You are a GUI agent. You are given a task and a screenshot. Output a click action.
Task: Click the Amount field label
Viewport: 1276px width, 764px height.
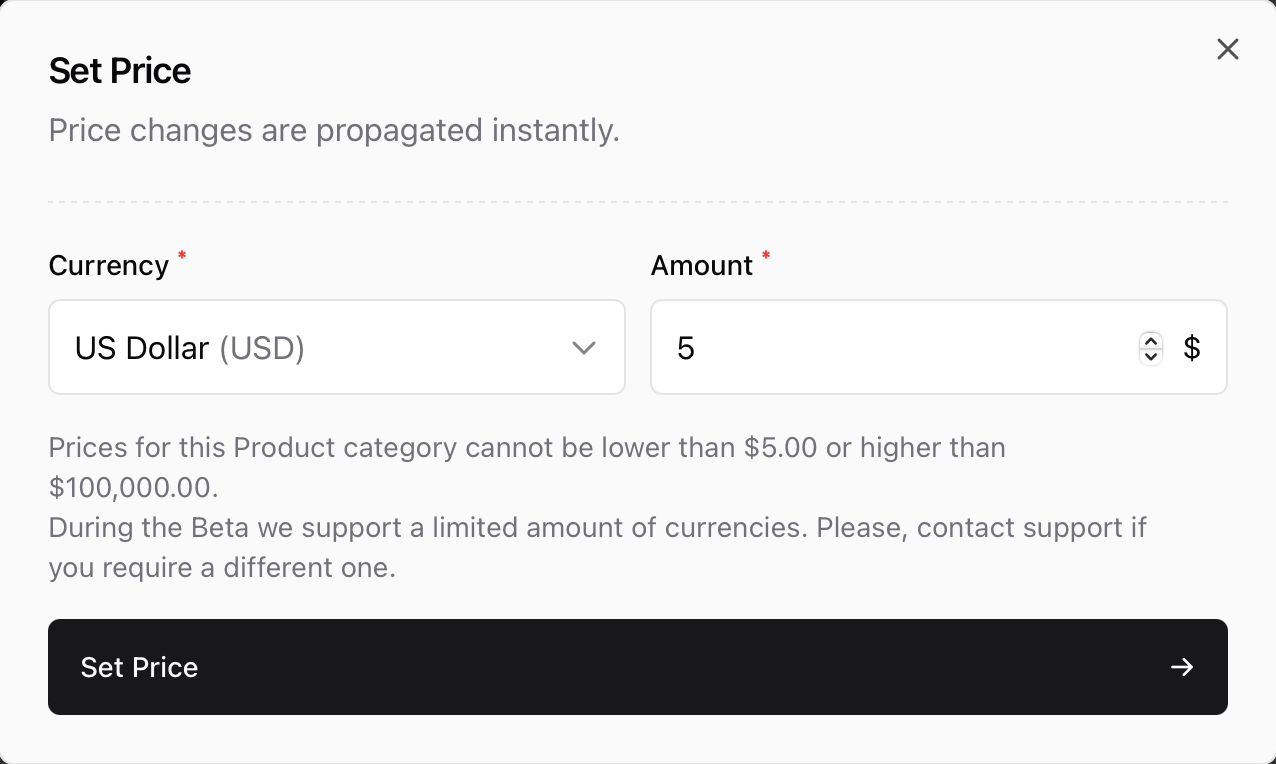(x=702, y=265)
